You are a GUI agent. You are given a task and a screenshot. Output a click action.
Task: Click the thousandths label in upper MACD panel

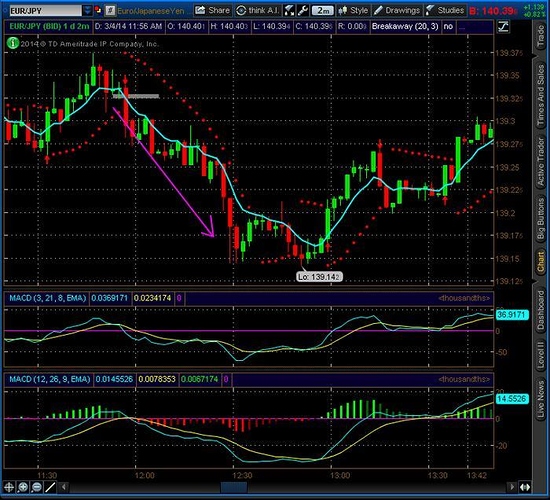(464, 298)
